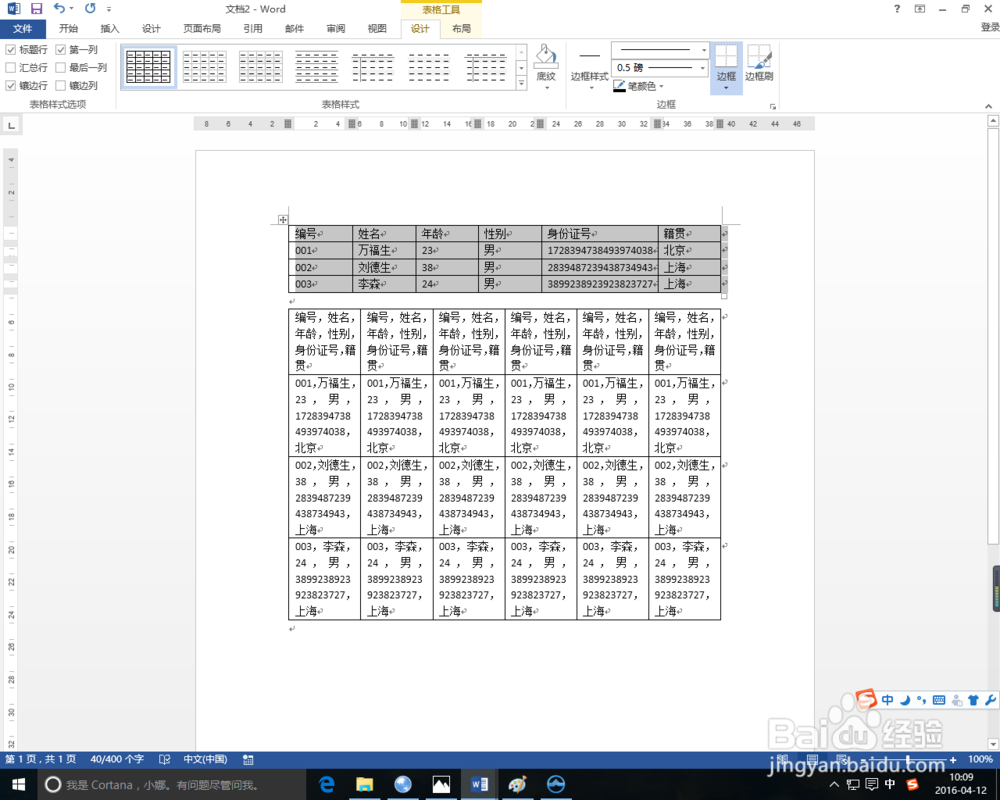Click the tab selector L icon
1000x800 pixels.
click(x=11, y=125)
